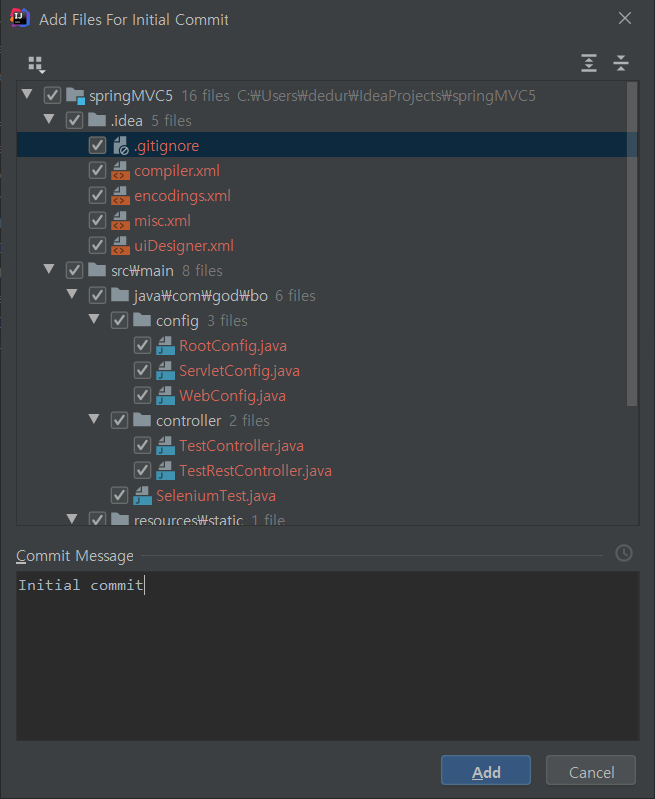The image size is (655, 799).
Task: Click the uiDesigner.xml file icon
Action: coord(120,246)
